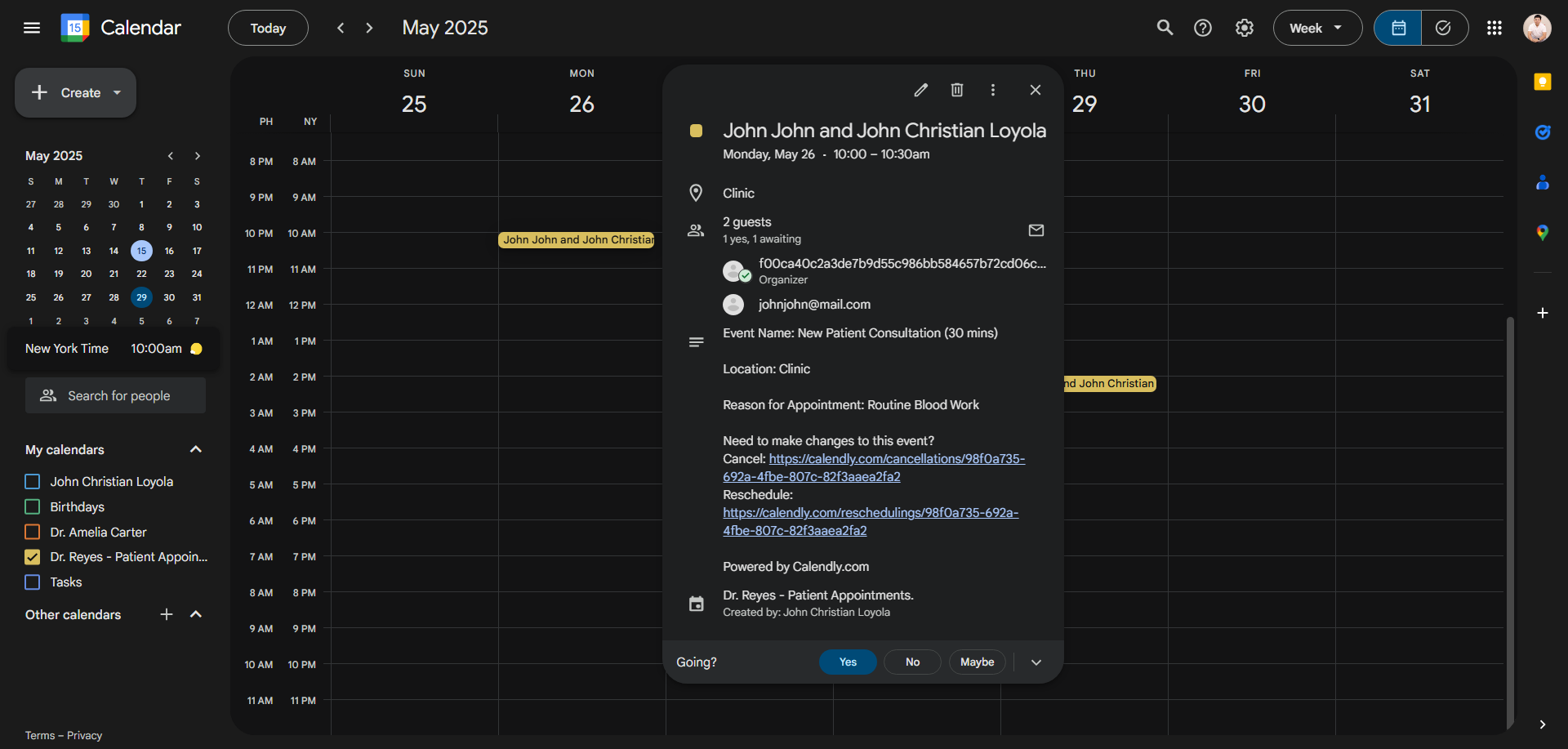The width and height of the screenshot is (1568, 749).
Task: Toggle the Birthdays calendar checkbox
Action: (x=33, y=507)
